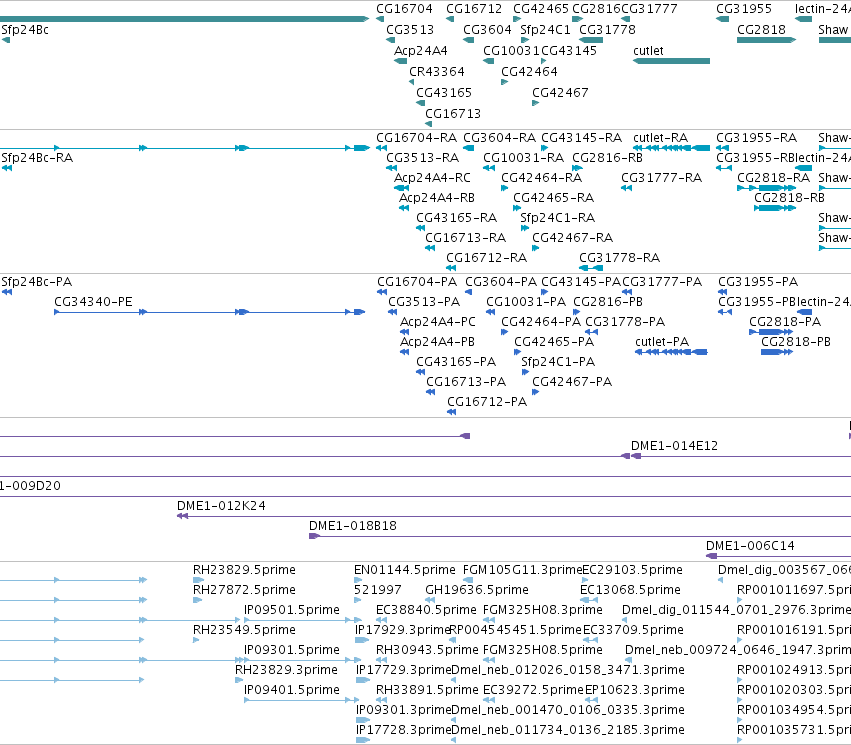Click the EC38840.5prime EST label
Image resolution: width=851 pixels, height=745 pixels.
click(427, 610)
